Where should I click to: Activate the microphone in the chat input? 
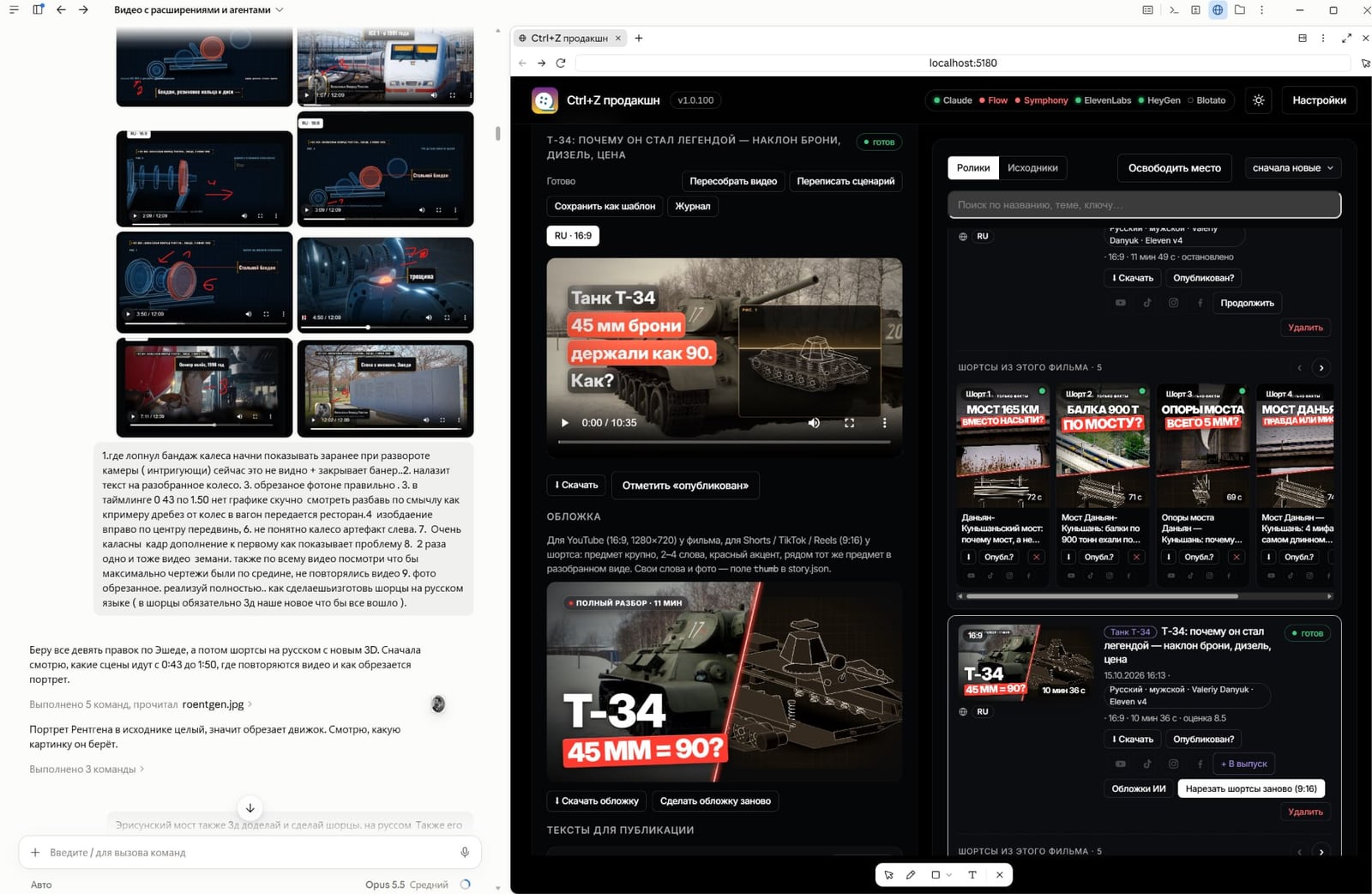[x=465, y=853]
